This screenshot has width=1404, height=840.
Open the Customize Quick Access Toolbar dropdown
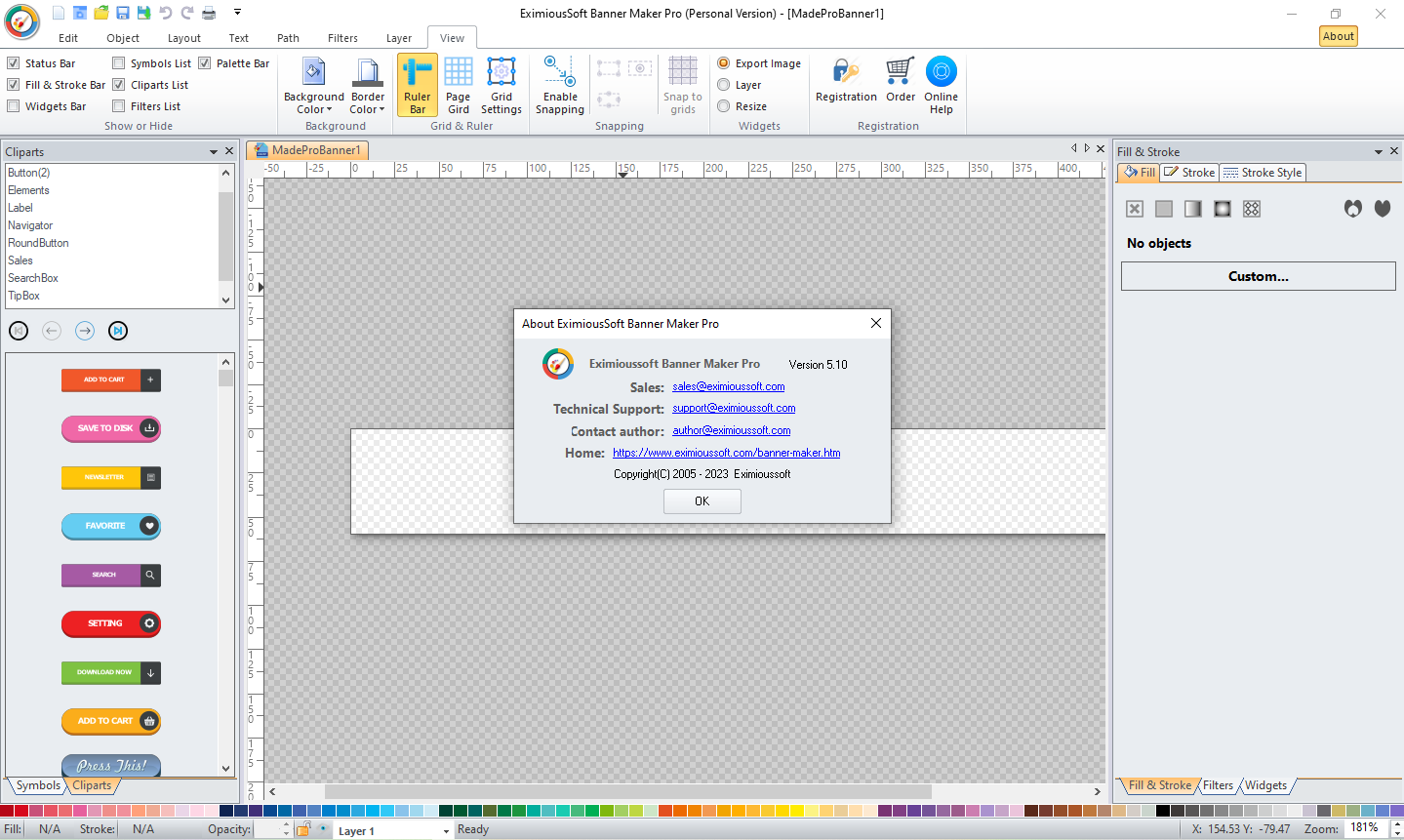pos(237,13)
